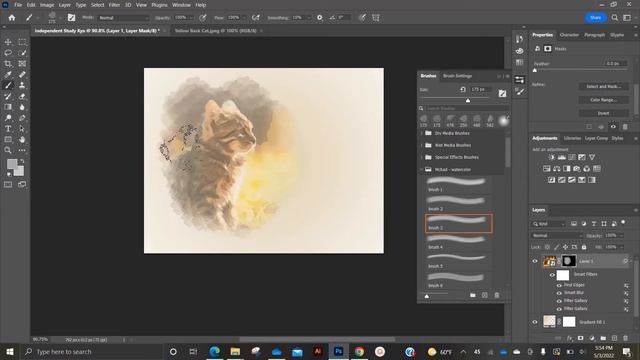
Task: Select the Gradient tool
Action: click(8, 107)
